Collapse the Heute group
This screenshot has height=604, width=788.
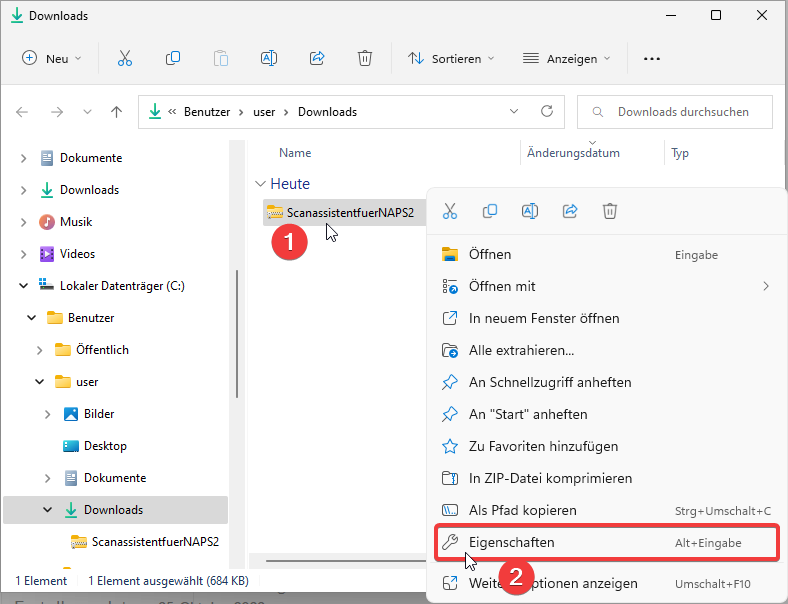pyautogui.click(x=260, y=184)
